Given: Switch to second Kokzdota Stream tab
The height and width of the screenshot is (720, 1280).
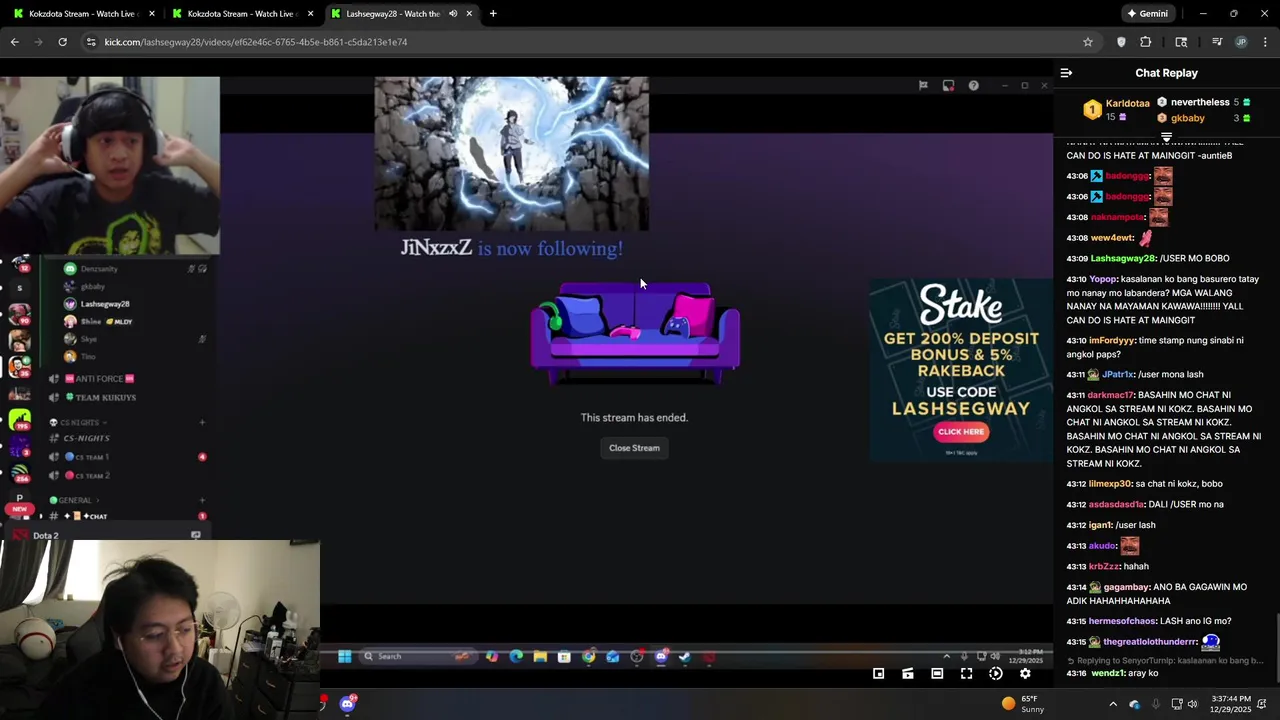Looking at the screenshot, I should click(241, 14).
